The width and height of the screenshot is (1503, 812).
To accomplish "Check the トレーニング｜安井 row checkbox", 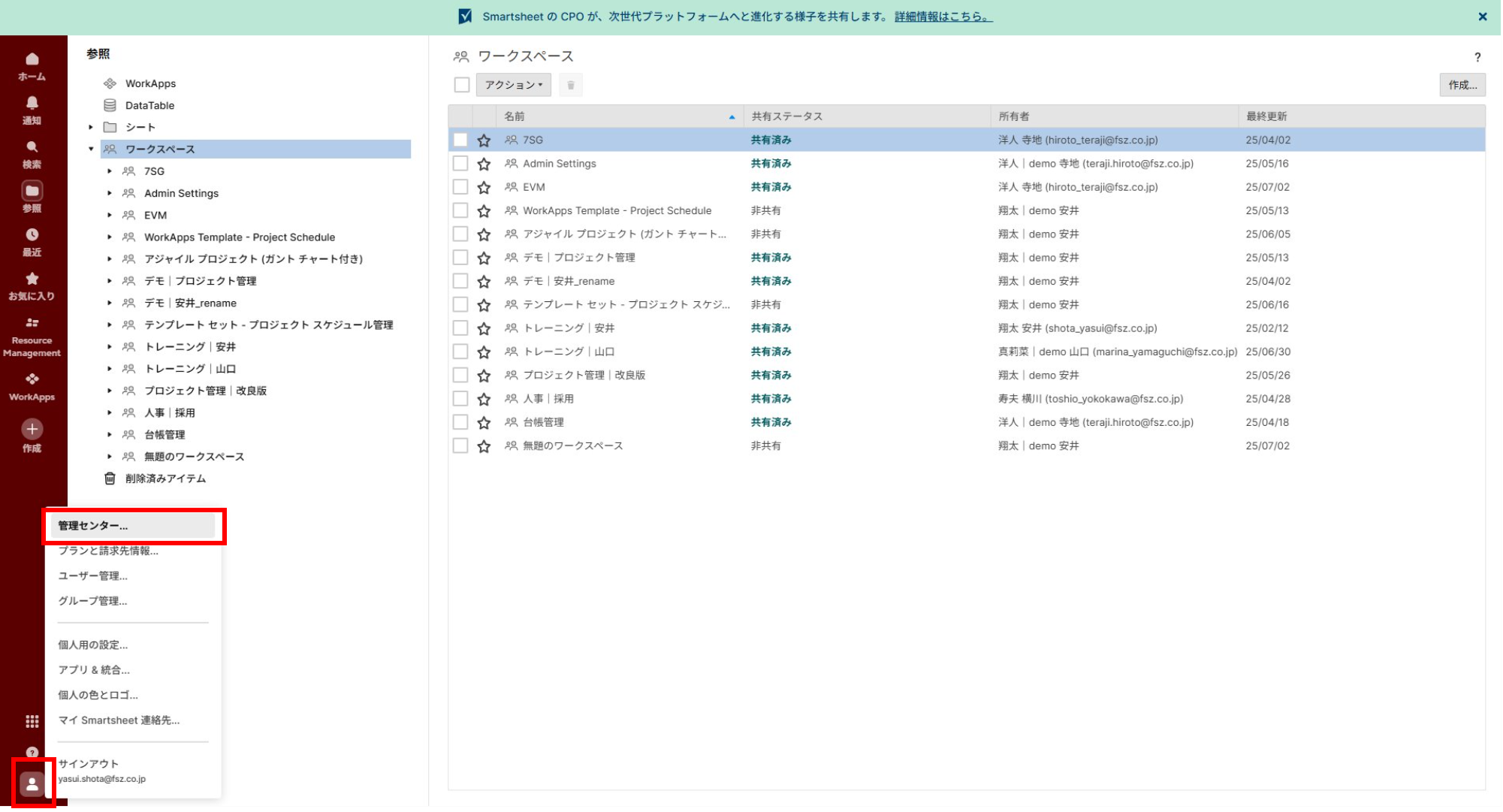I will [x=460, y=328].
